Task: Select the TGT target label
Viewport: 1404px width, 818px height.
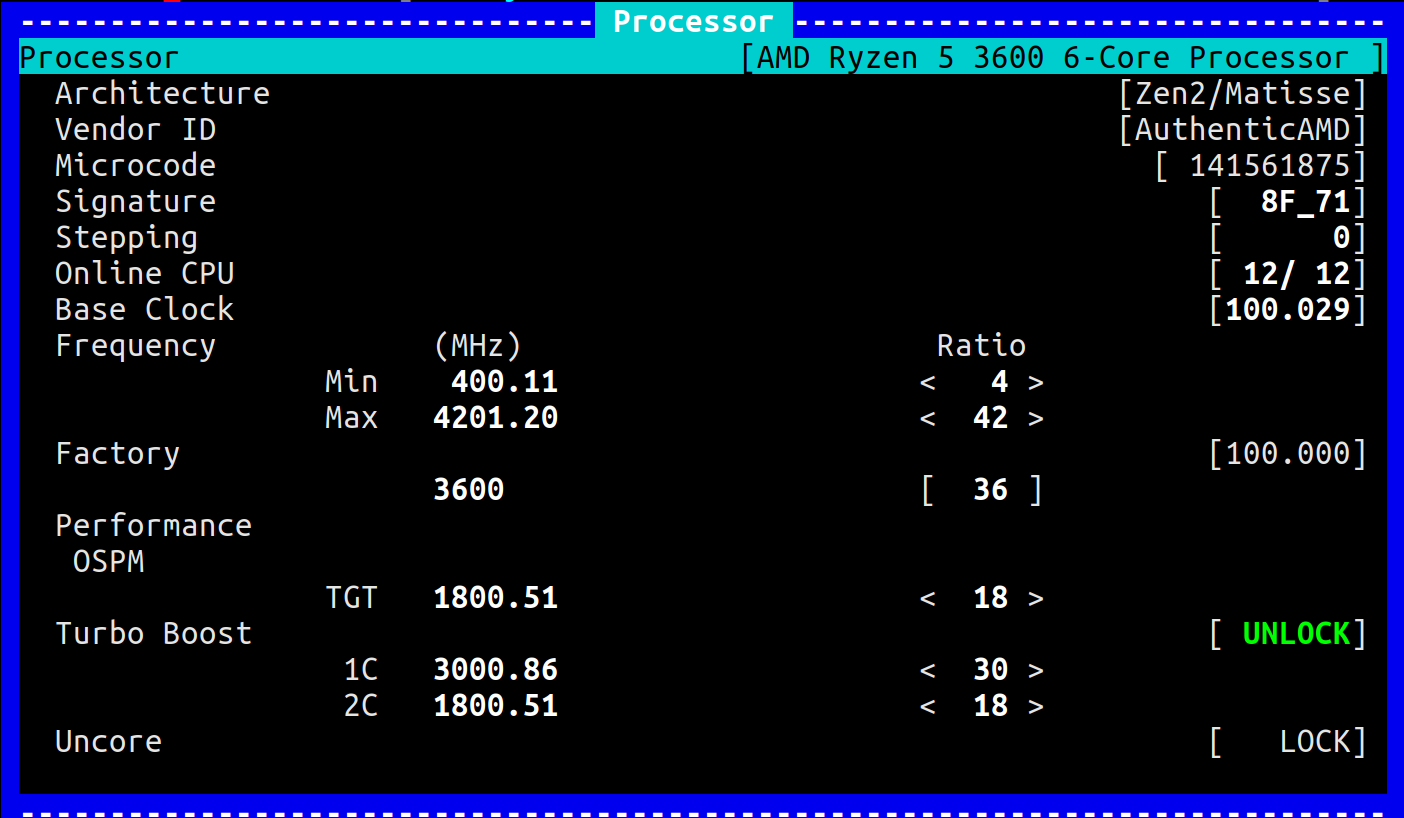Action: [351, 598]
